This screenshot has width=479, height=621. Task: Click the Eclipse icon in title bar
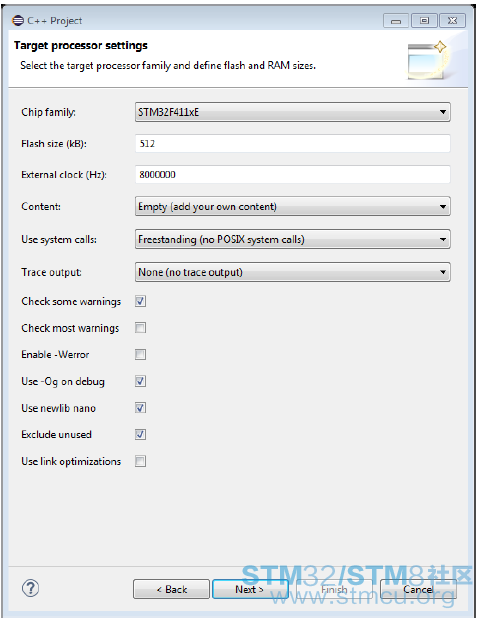pos(18,21)
